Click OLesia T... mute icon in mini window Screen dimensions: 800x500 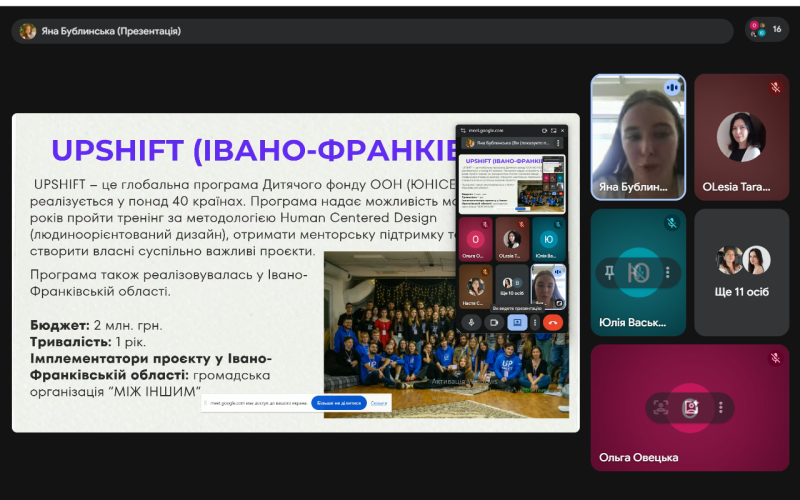click(x=521, y=224)
